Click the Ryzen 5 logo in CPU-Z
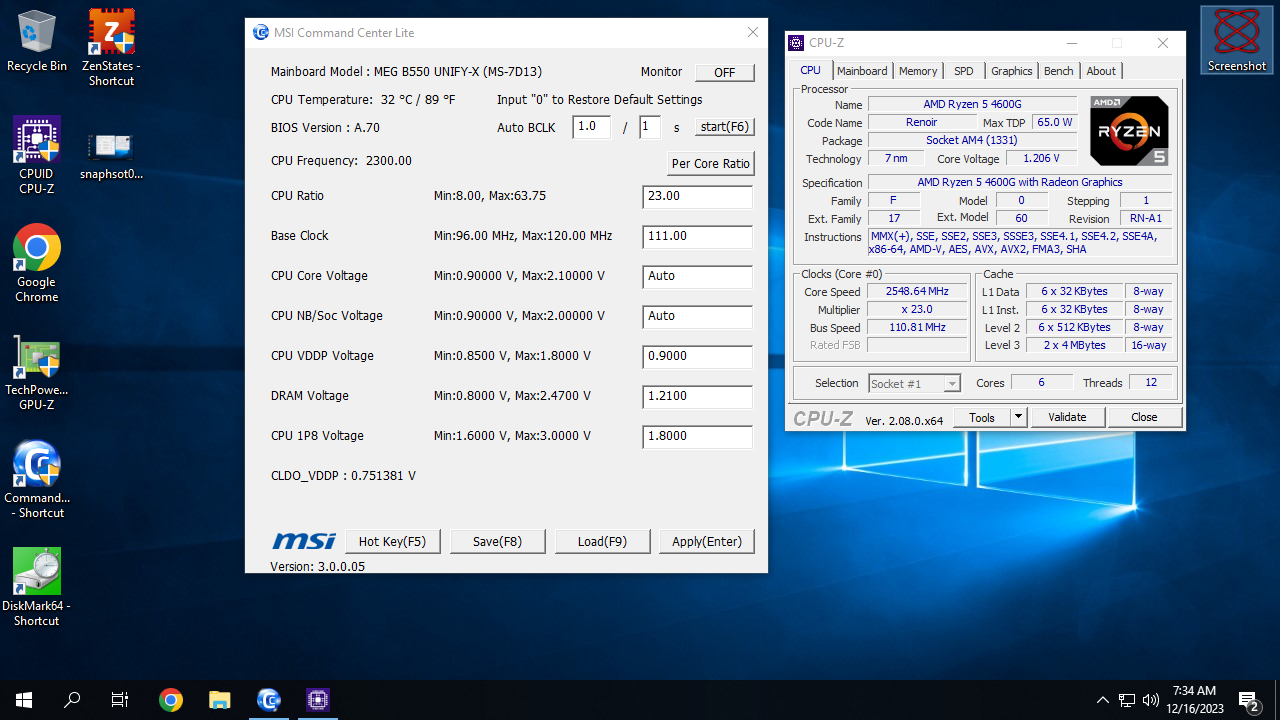This screenshot has width=1280, height=720. click(x=1129, y=131)
